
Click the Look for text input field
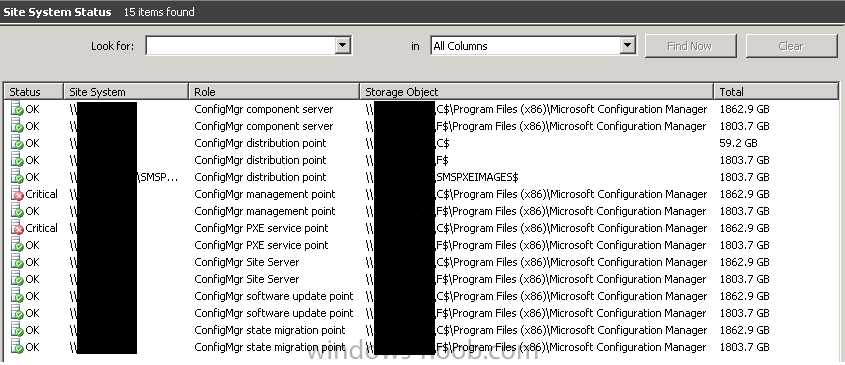tap(240, 46)
